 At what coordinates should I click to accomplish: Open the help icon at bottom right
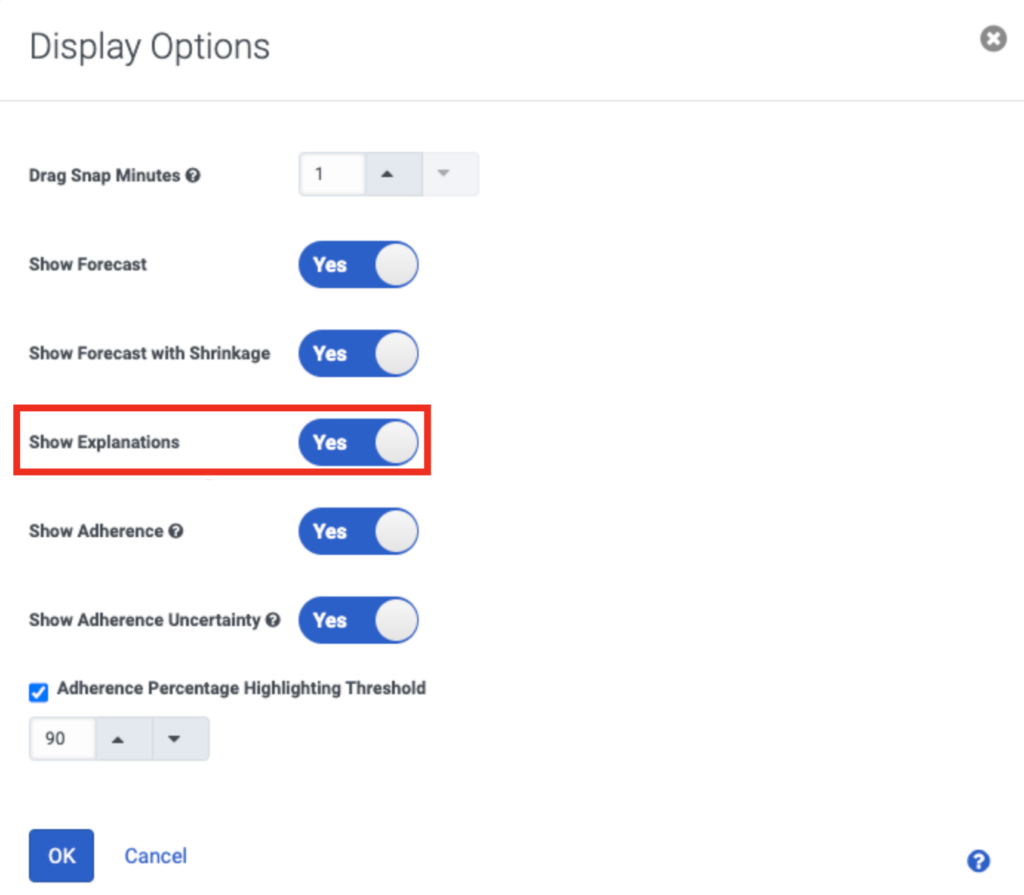coord(978,861)
